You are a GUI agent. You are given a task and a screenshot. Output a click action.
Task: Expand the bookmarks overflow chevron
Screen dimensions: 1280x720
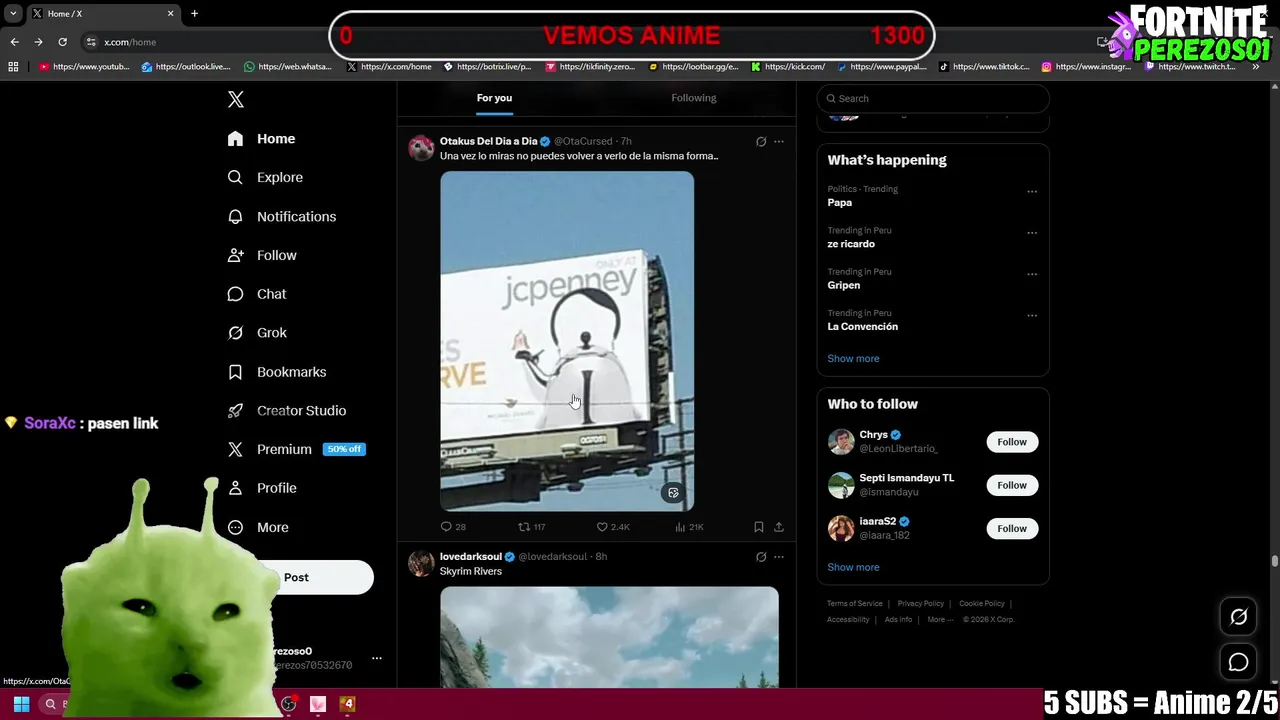[1256, 67]
